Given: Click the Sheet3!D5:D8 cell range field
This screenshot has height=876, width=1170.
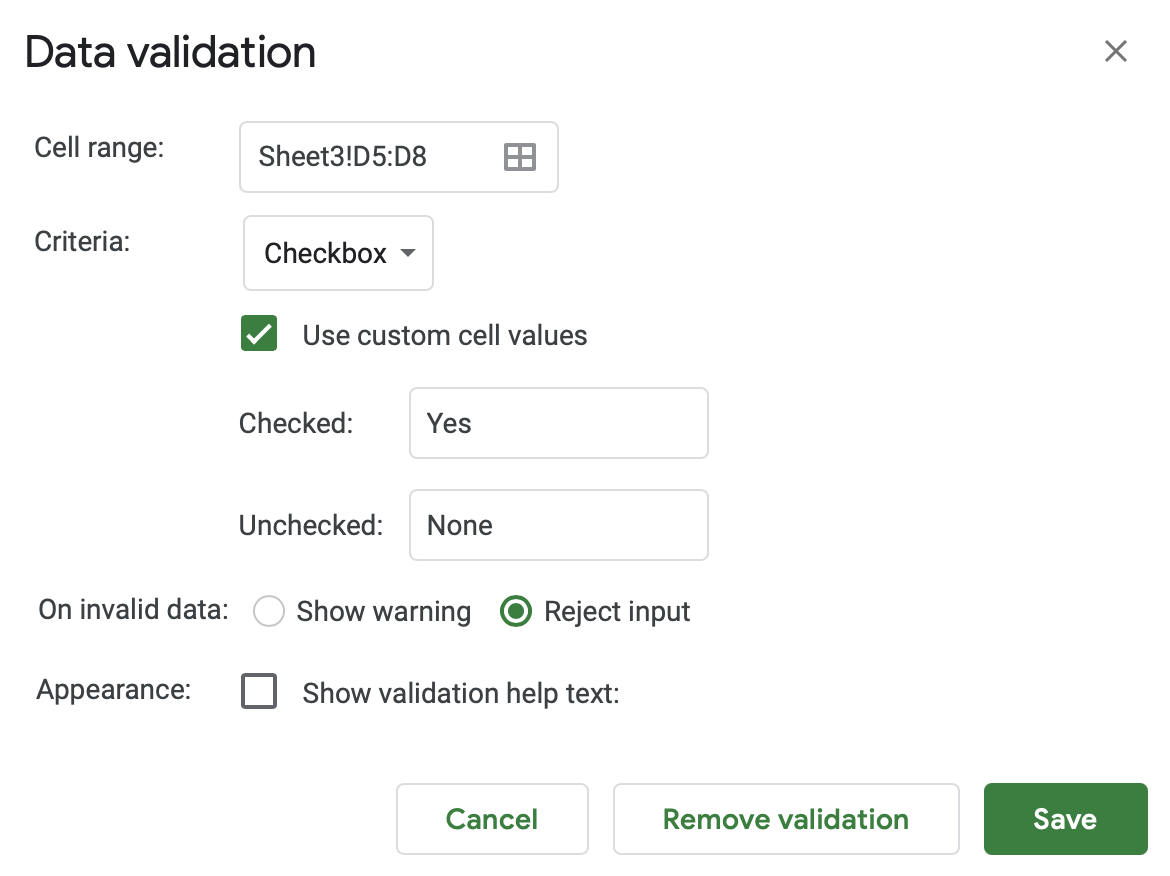Looking at the screenshot, I should coord(370,157).
